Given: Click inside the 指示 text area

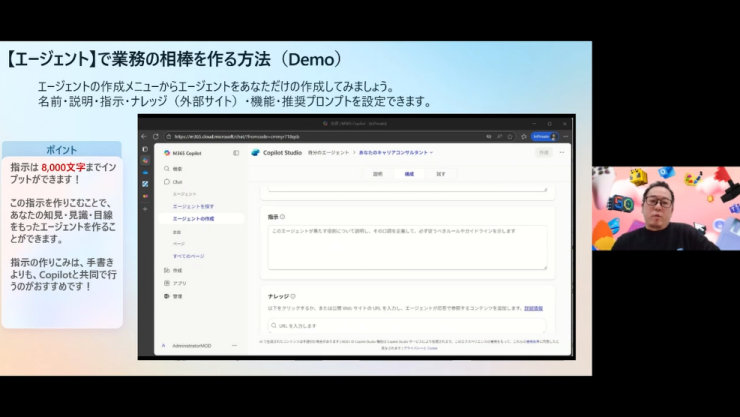Looking at the screenshot, I should [407, 248].
